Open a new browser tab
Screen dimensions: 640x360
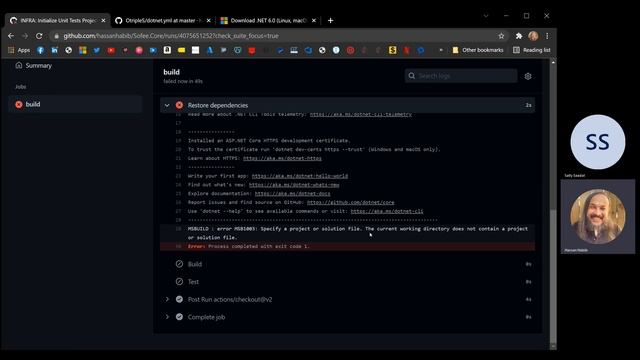point(330,20)
